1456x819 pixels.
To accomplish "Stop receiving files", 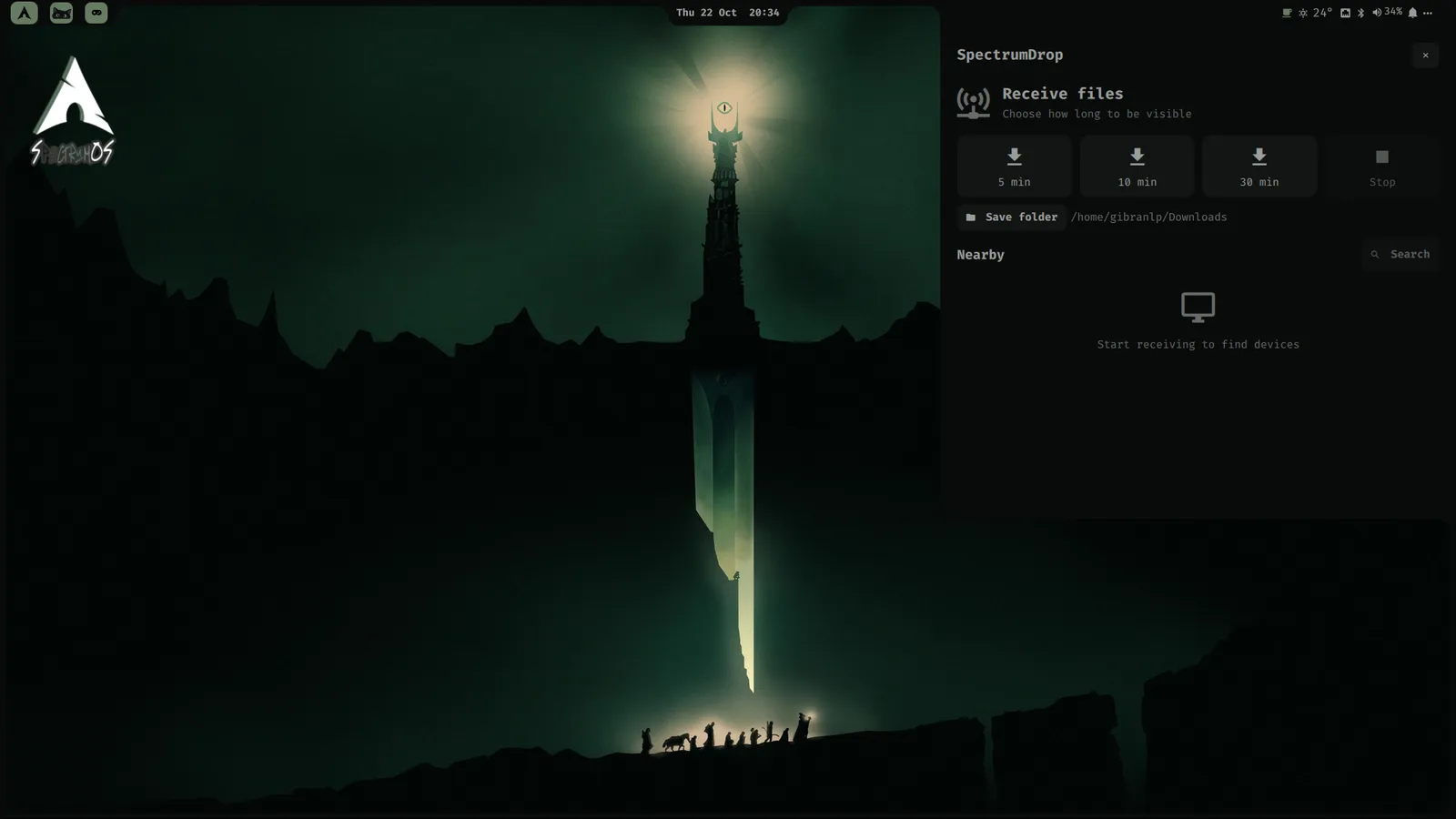I will (x=1382, y=167).
